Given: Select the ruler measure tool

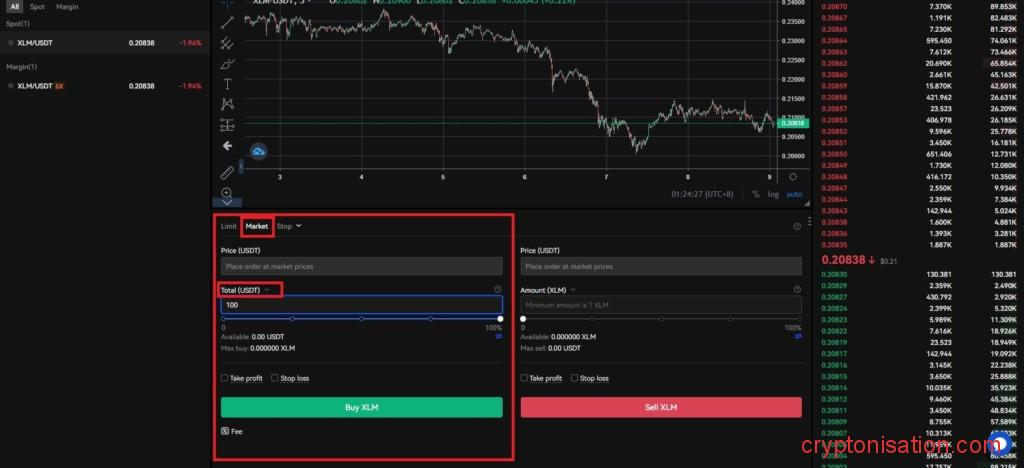Looking at the screenshot, I should (x=227, y=173).
